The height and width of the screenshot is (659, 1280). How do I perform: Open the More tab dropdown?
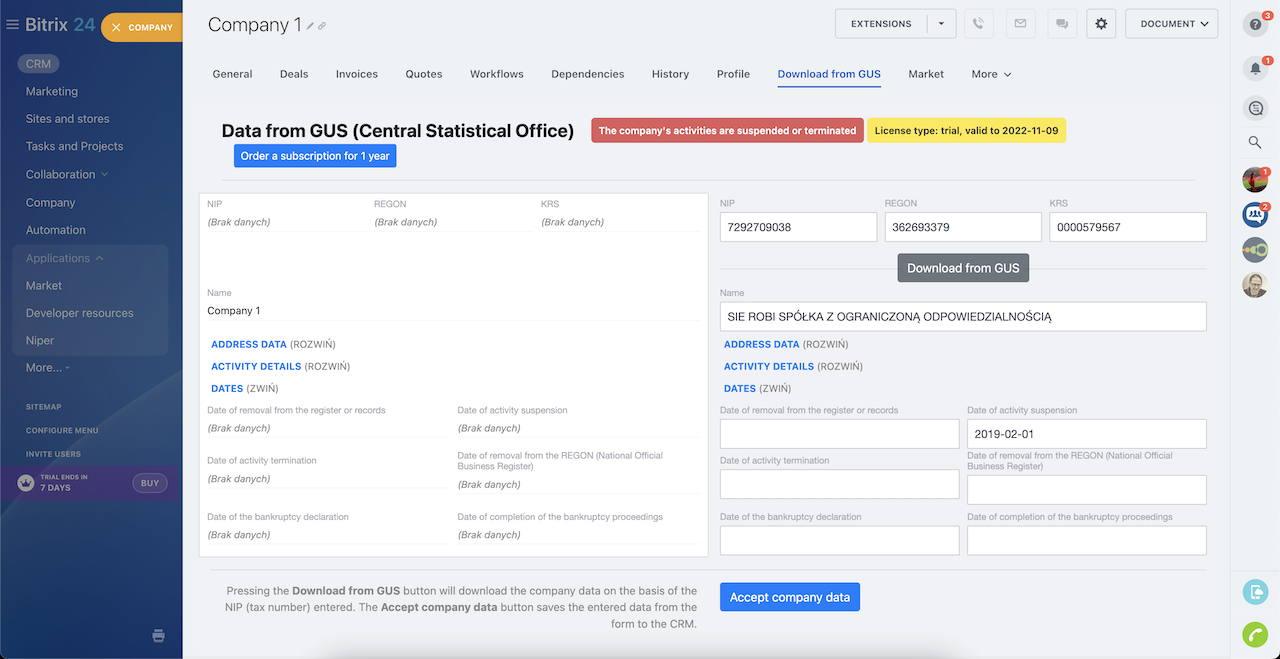point(991,74)
